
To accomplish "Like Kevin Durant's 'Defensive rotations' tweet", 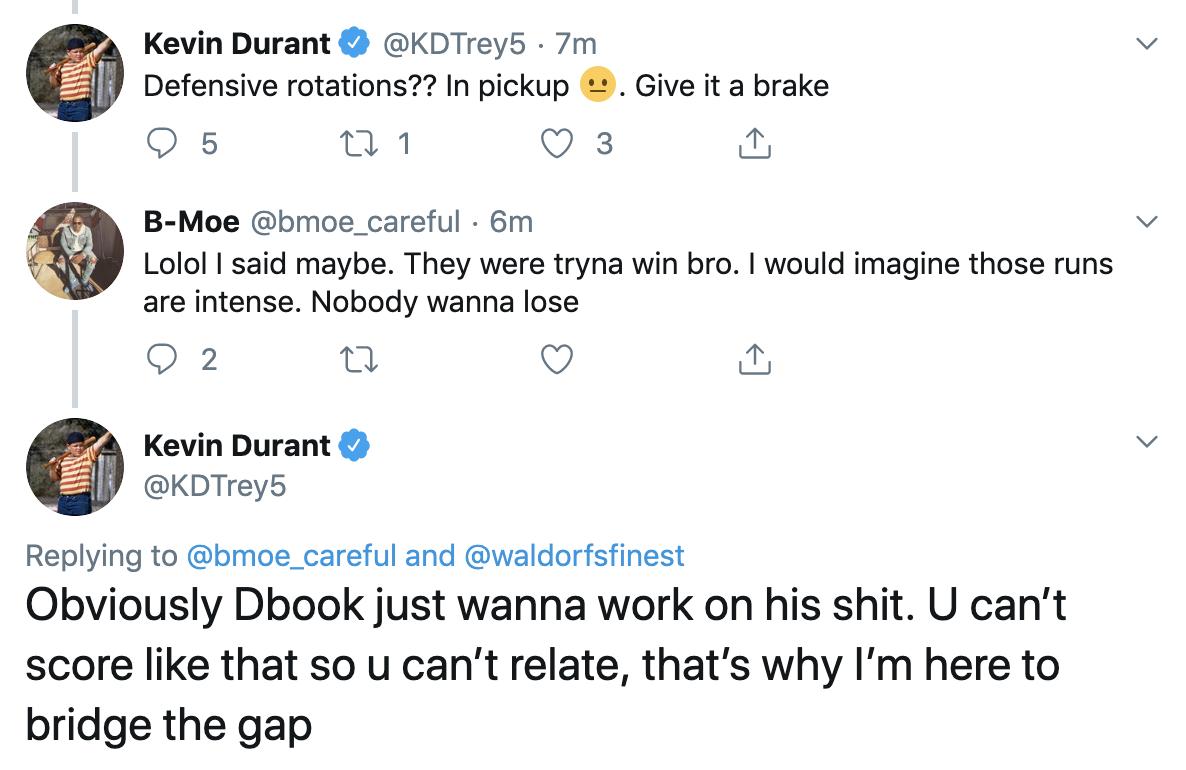I will 556,146.
